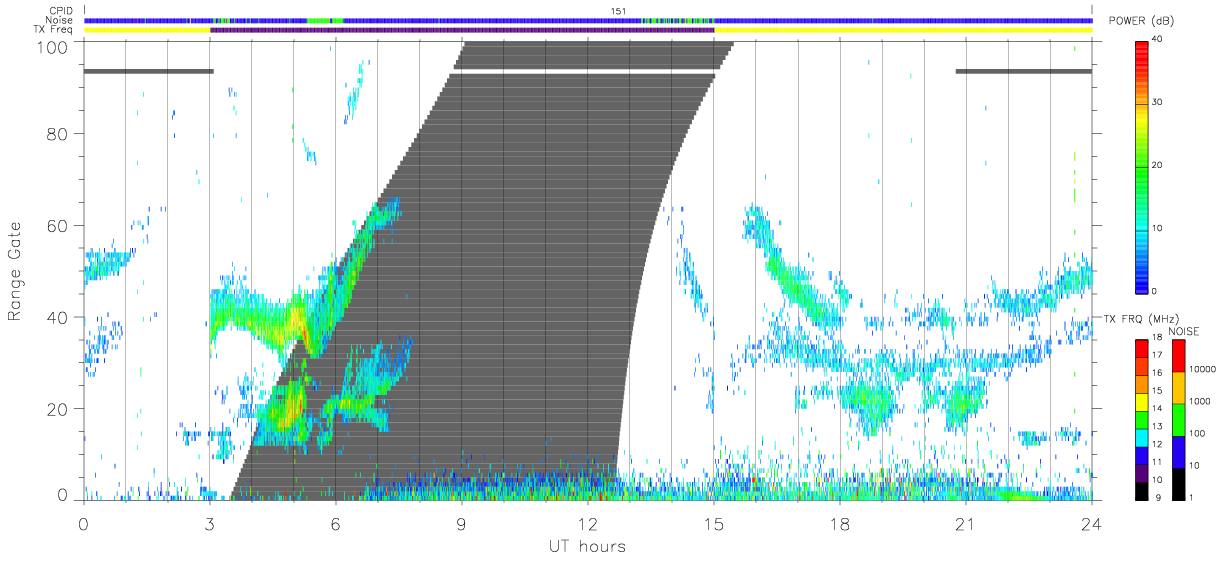Click the 17 label on the TX FRQ legend

point(1158,355)
